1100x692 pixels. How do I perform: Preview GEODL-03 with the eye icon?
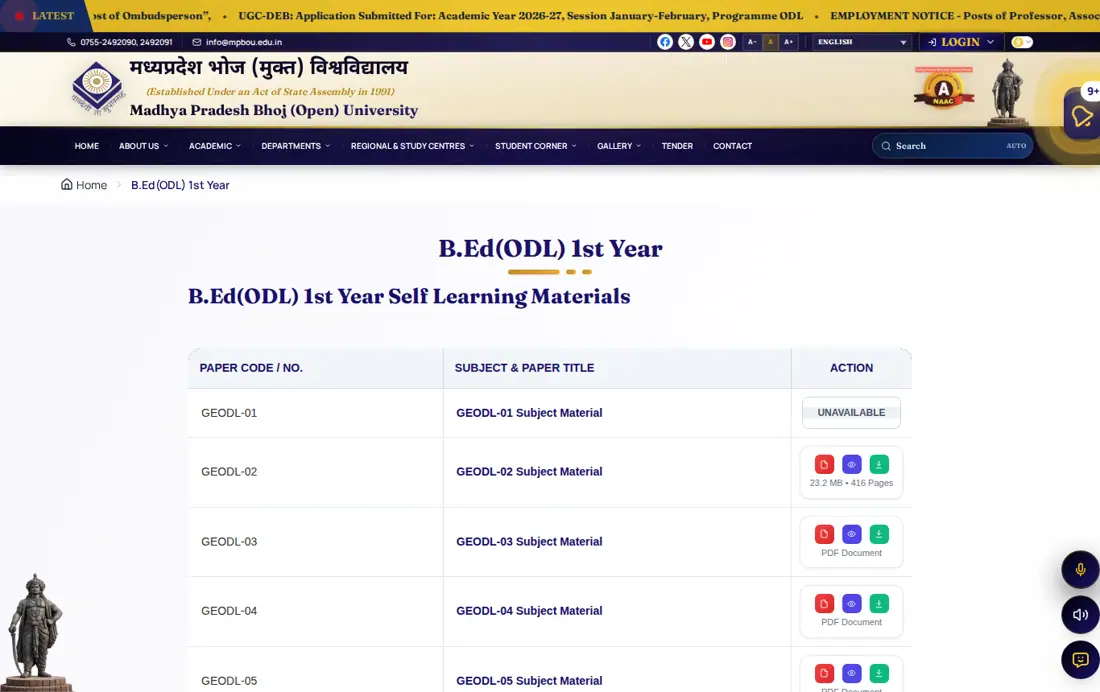click(x=852, y=534)
